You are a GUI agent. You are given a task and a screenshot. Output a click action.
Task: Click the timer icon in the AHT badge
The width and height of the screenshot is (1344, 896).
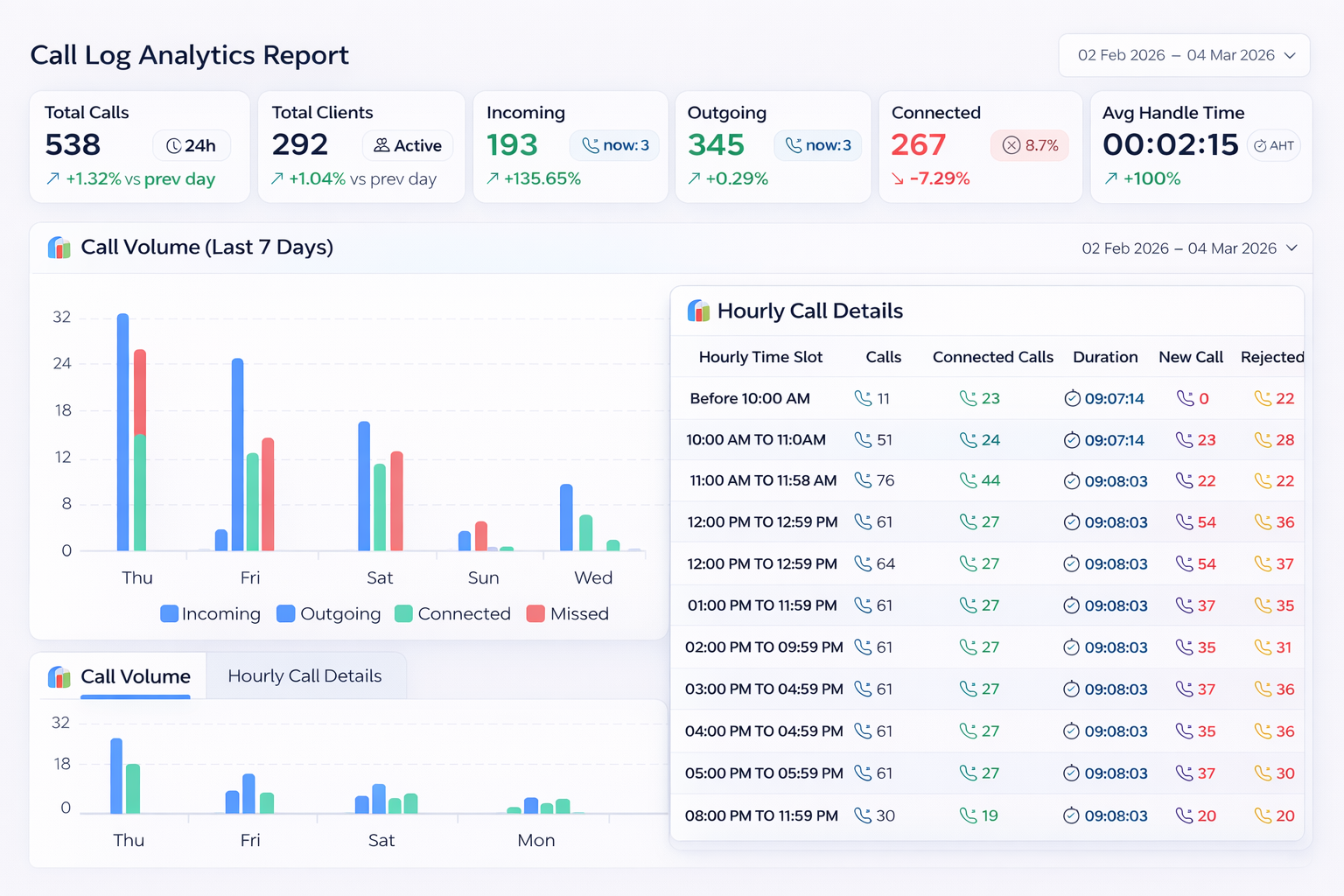[1260, 146]
